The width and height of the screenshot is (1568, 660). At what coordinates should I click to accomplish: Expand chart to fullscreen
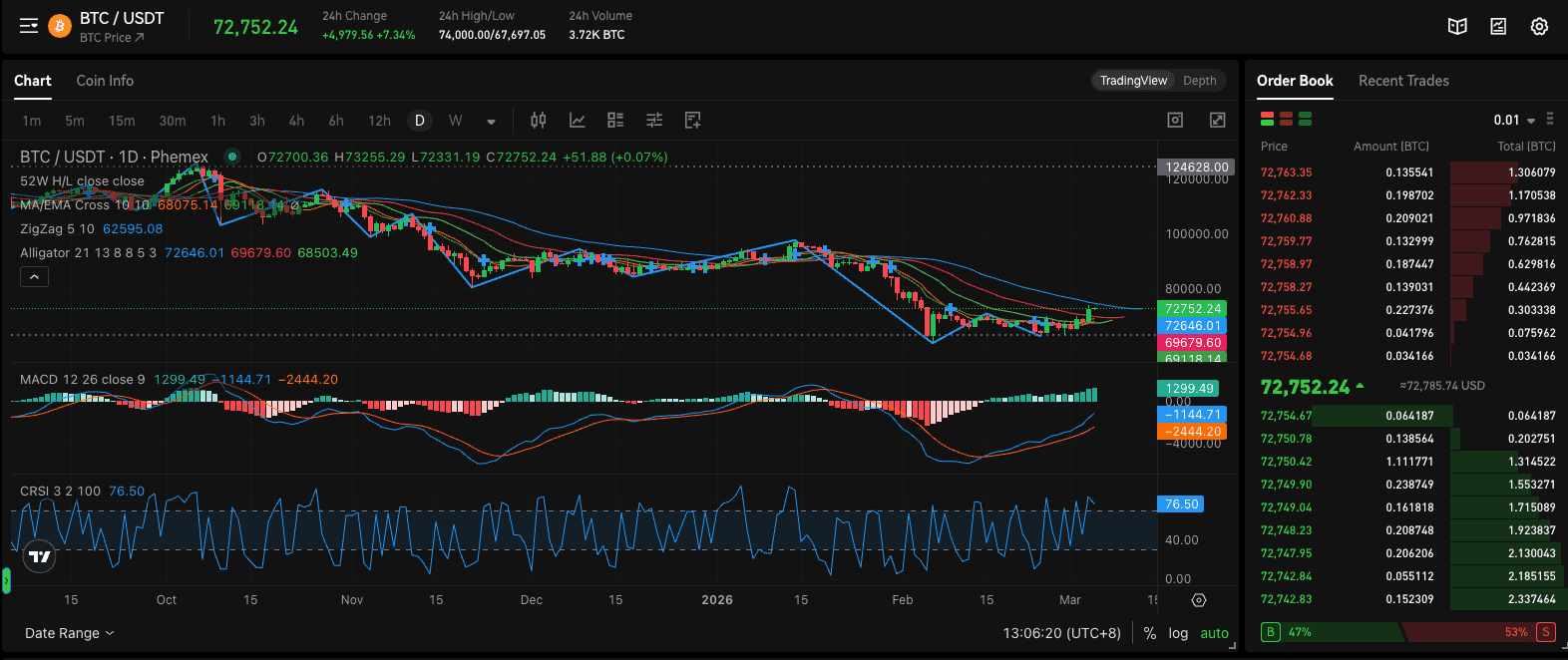point(1217,121)
